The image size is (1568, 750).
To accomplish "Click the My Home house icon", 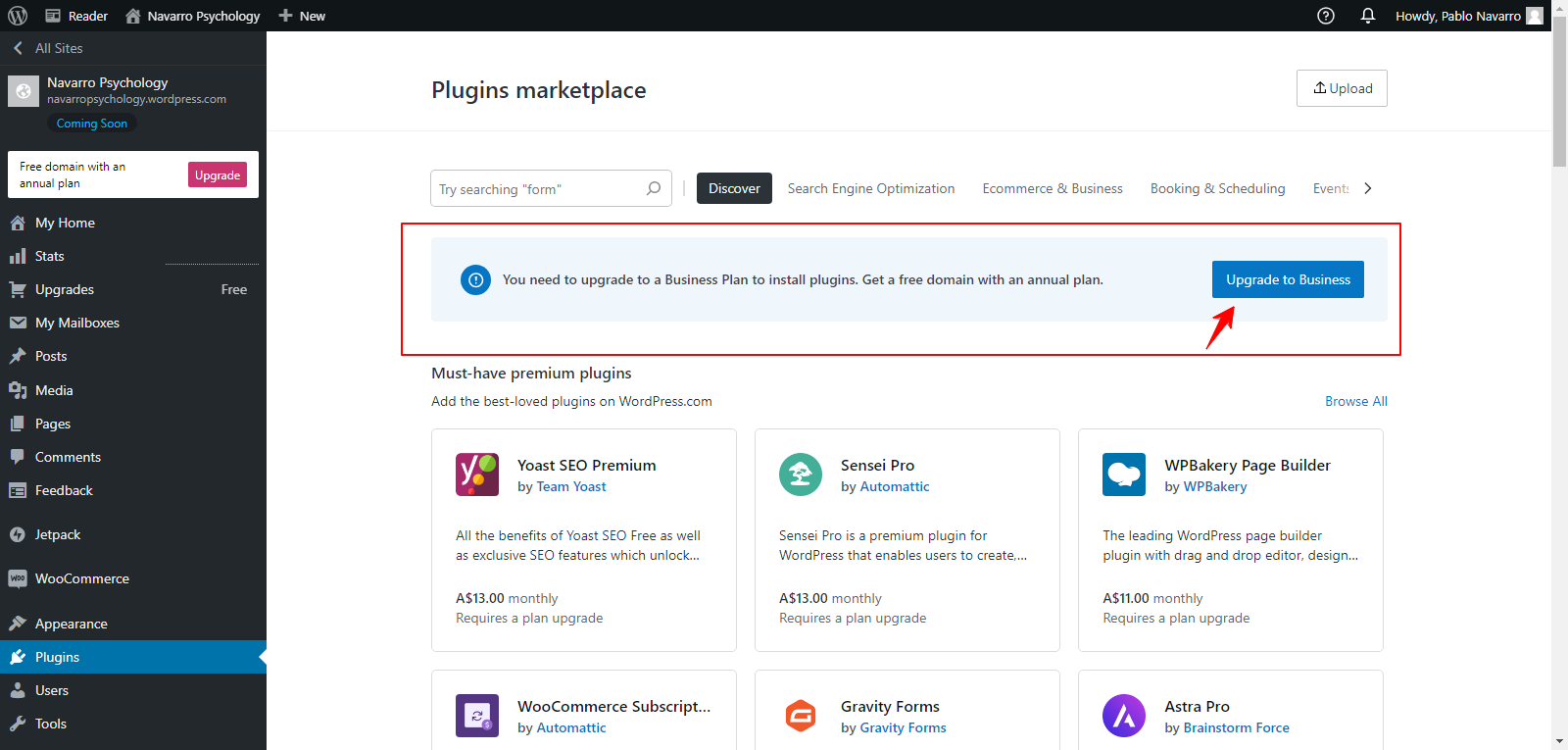I will pyautogui.click(x=18, y=223).
